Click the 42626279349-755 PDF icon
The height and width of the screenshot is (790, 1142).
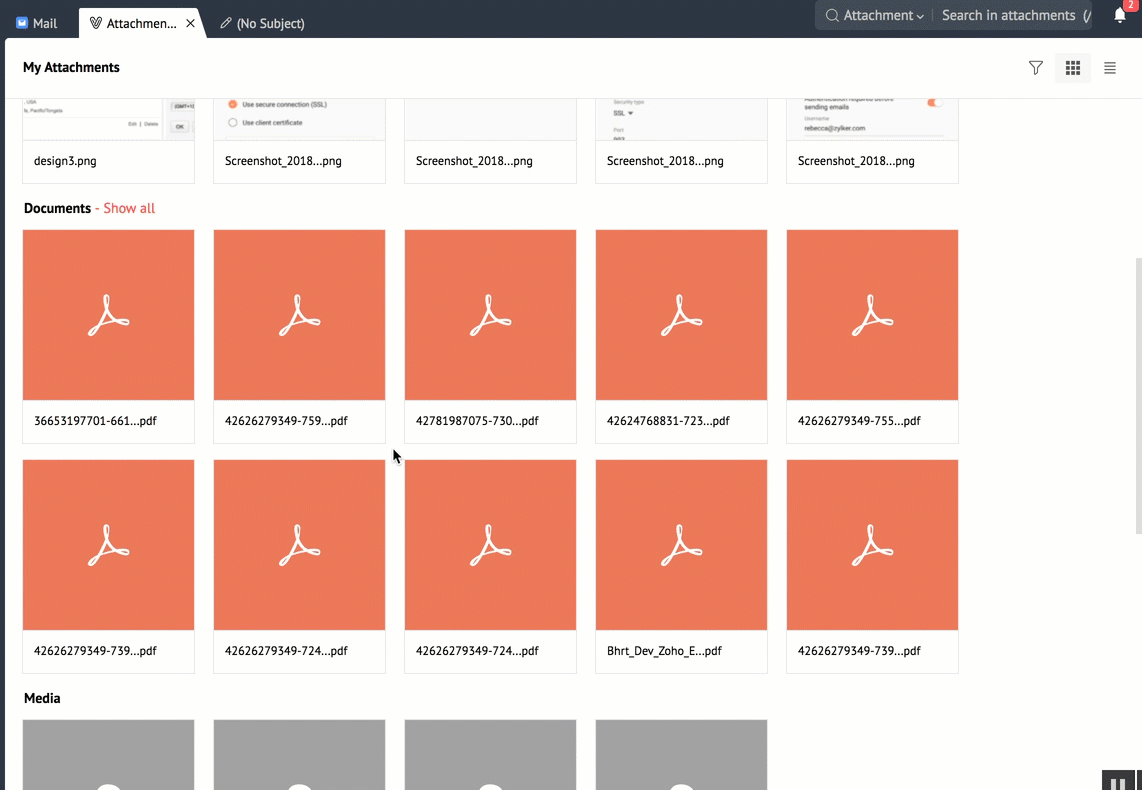[872, 315]
